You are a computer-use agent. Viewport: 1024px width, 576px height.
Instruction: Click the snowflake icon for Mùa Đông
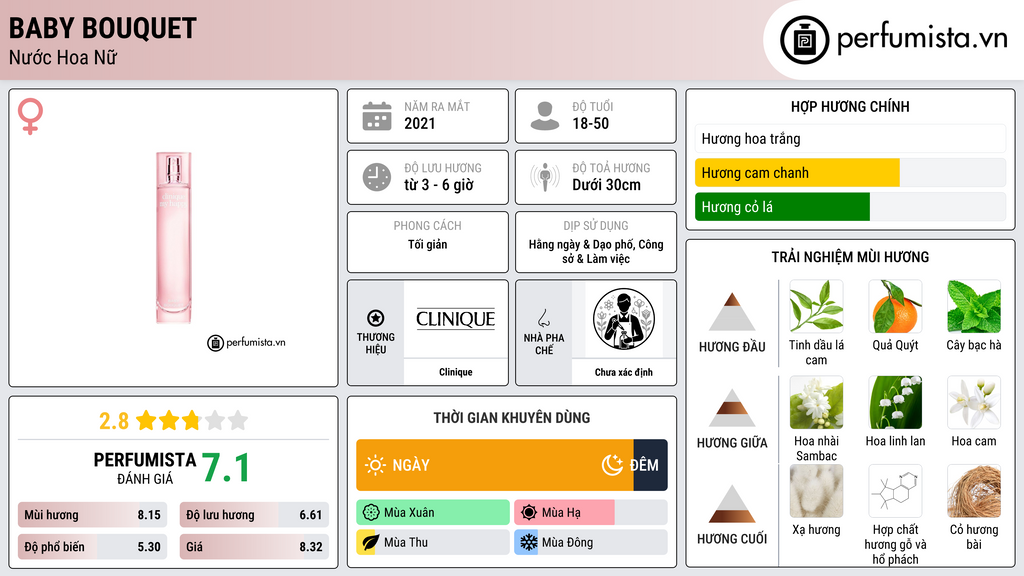tap(528, 542)
